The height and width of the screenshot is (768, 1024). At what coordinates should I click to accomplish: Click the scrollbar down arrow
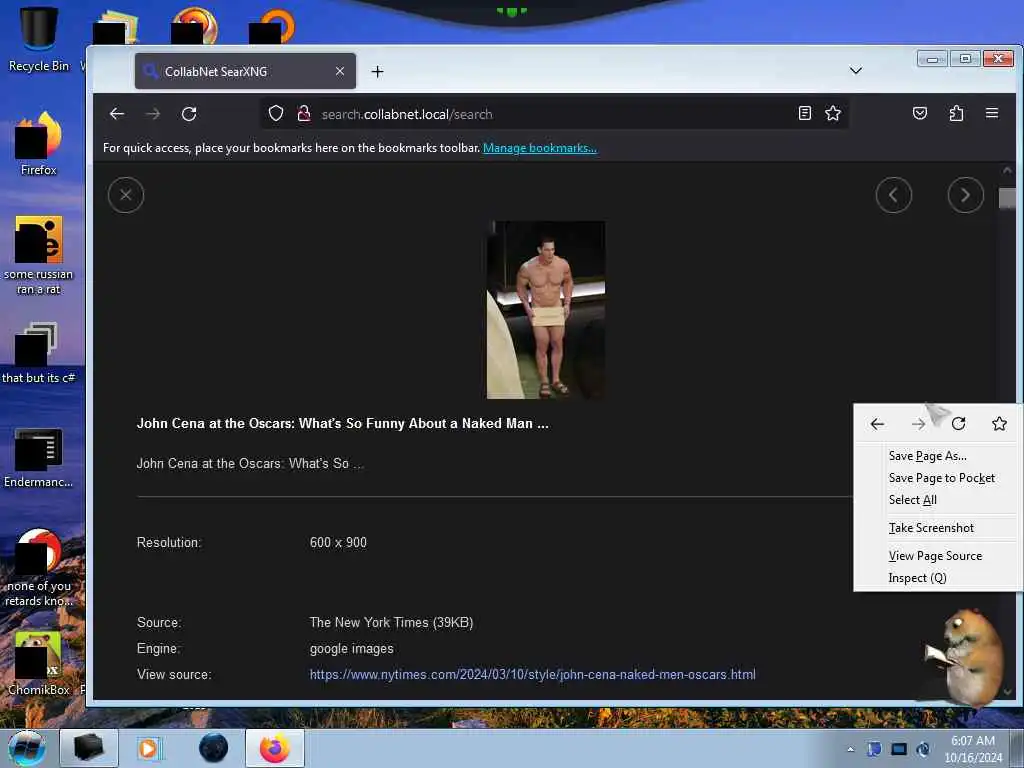[1007, 691]
